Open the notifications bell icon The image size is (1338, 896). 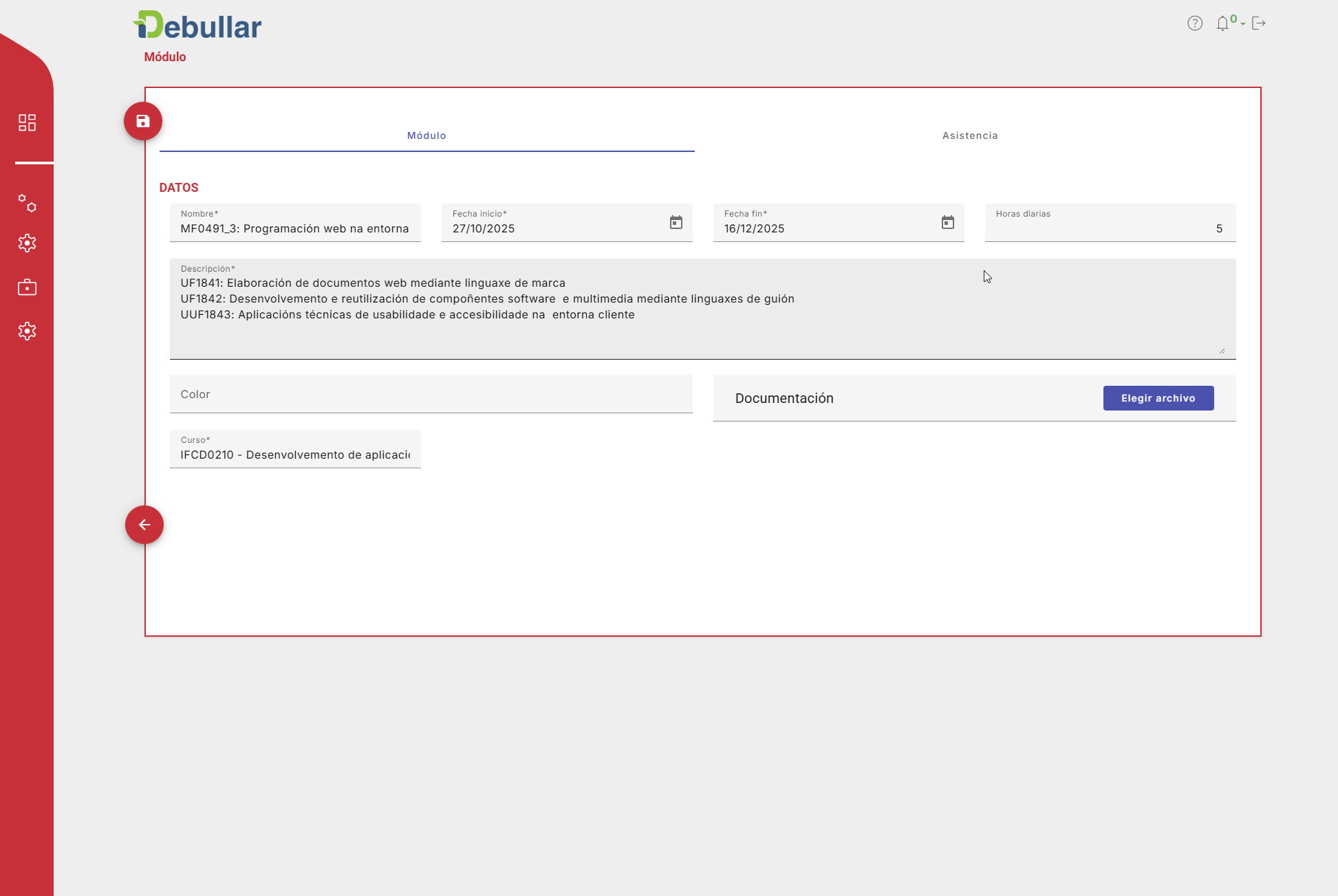coord(1222,23)
